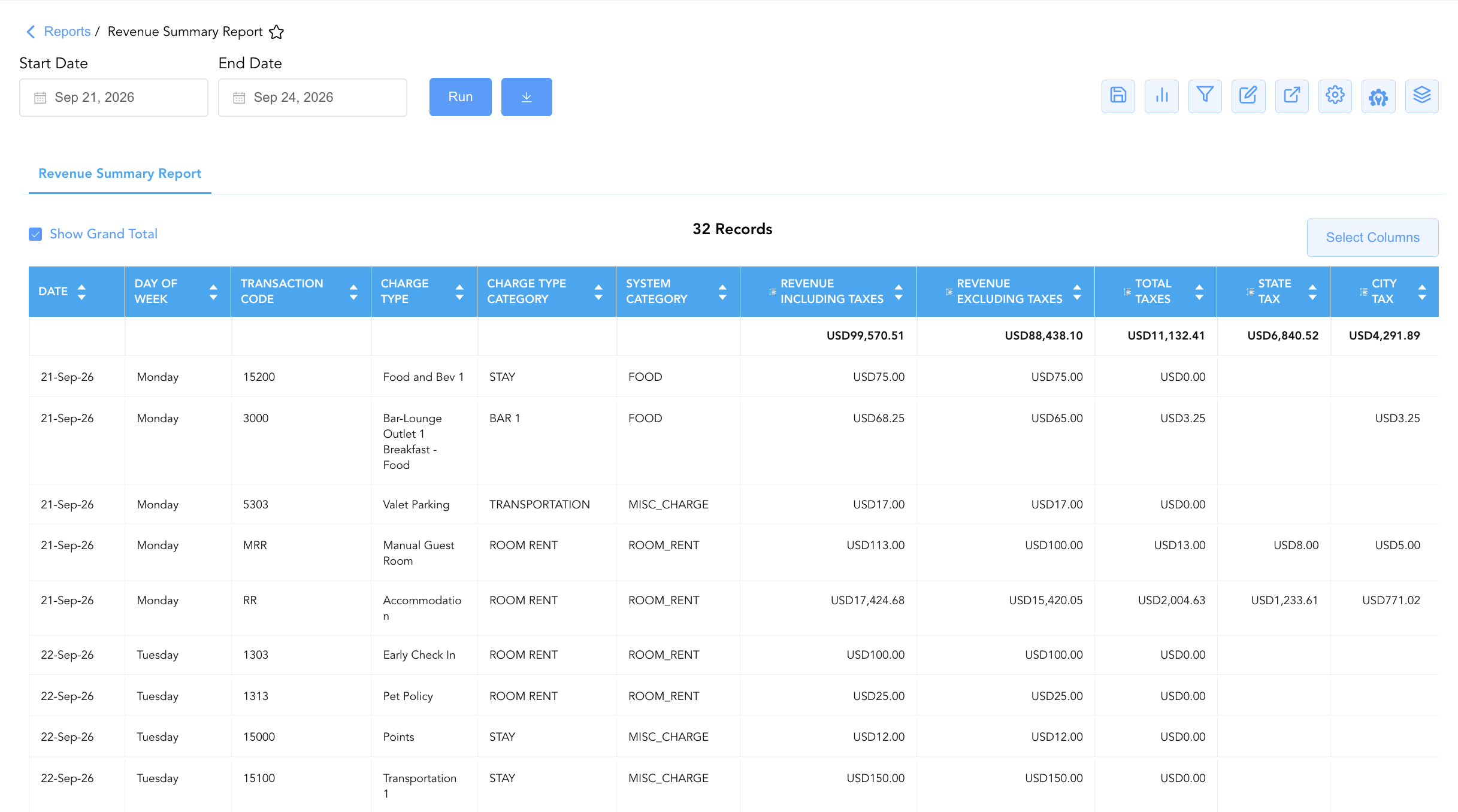1458x812 pixels.
Task: Go back to Reports breadcrumb link
Action: (67, 32)
